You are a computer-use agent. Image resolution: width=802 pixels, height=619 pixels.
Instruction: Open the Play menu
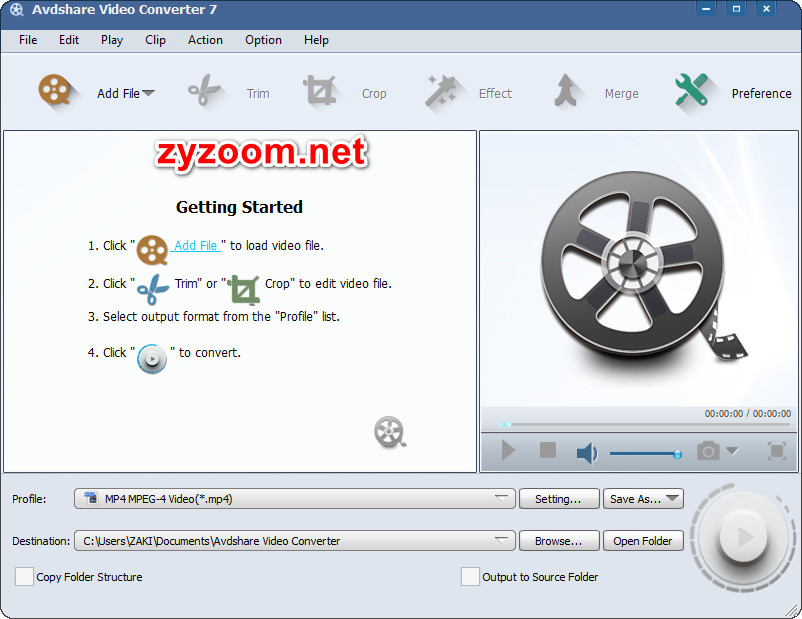pos(112,40)
